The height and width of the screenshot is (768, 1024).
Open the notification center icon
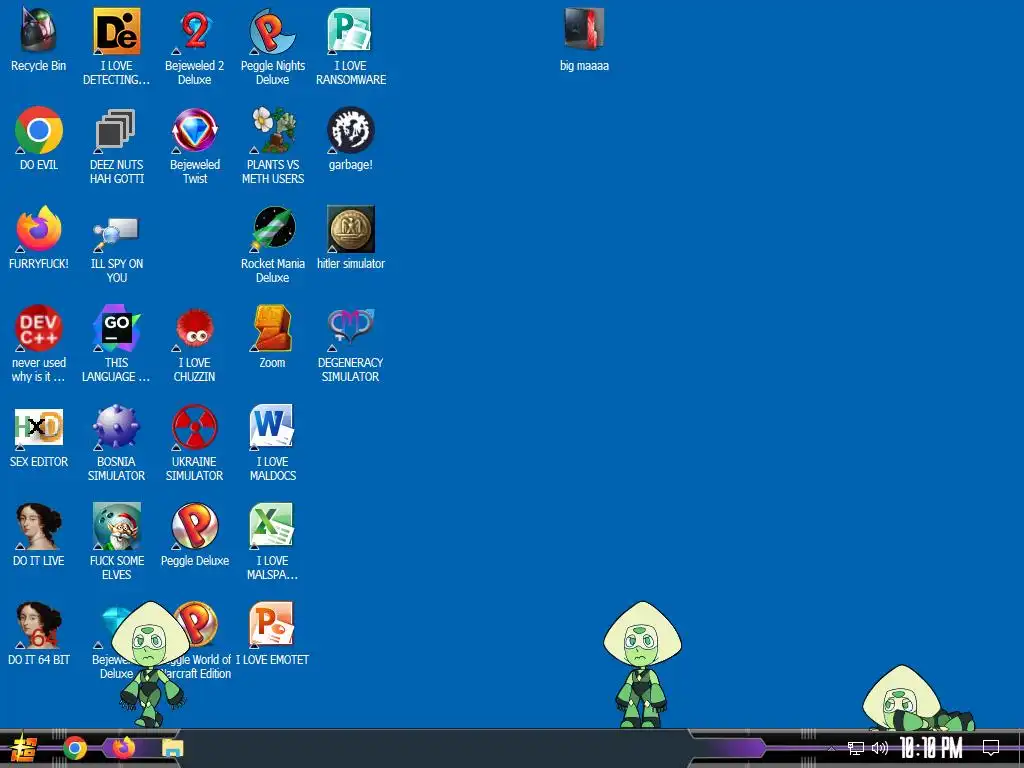click(991, 748)
